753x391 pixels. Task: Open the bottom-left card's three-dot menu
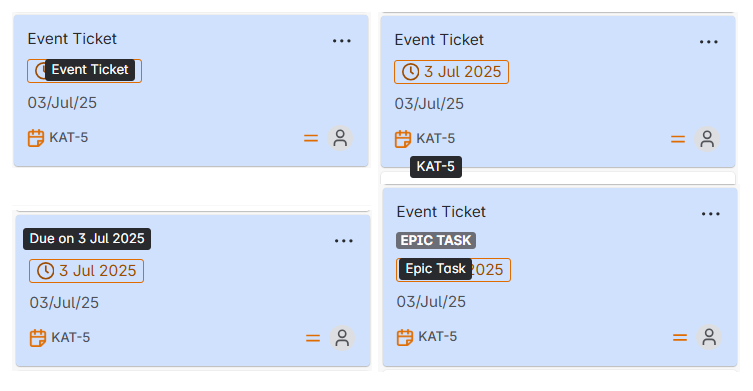pyautogui.click(x=343, y=241)
